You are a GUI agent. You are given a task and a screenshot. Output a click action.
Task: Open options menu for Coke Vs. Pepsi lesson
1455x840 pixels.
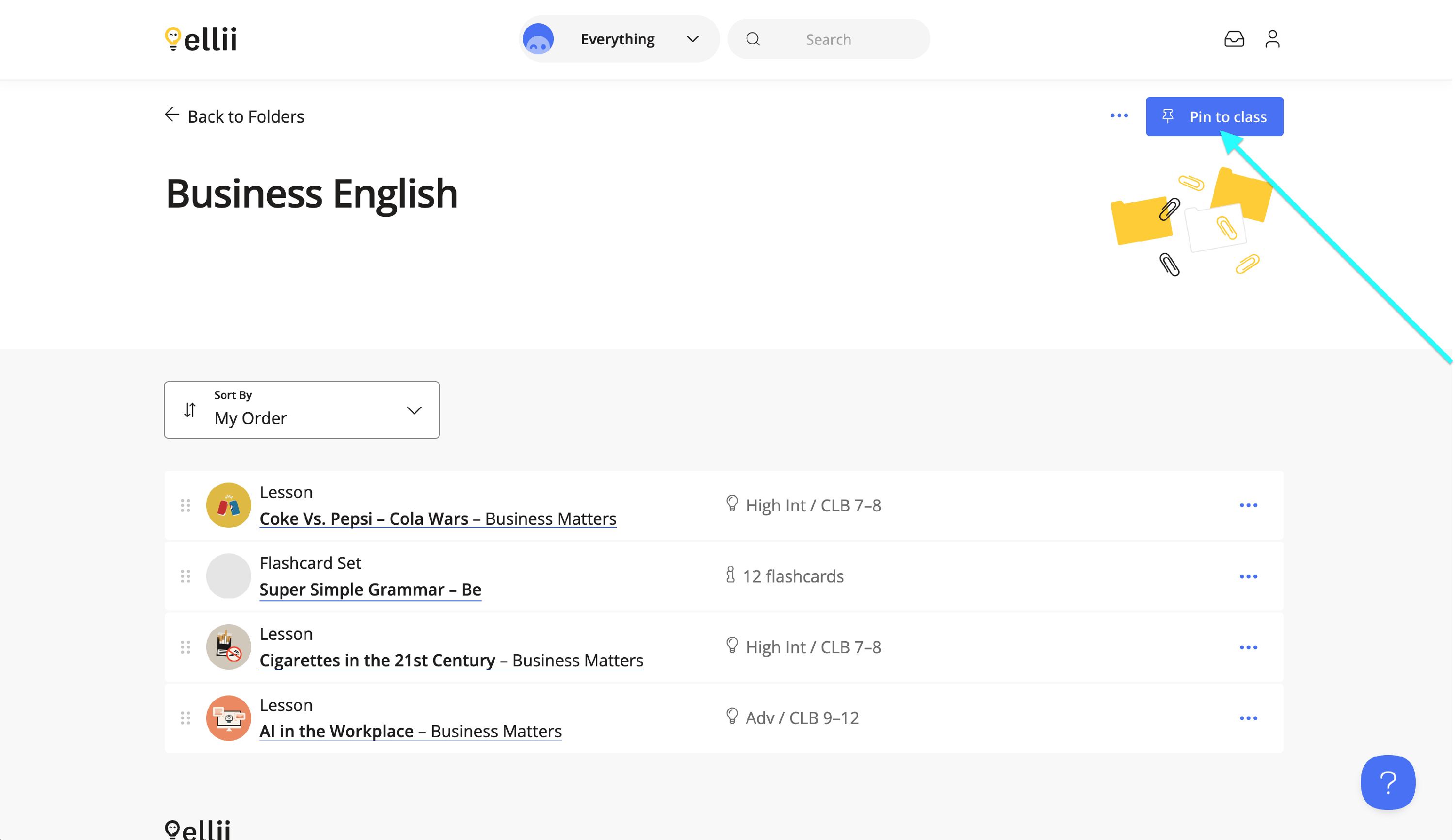(x=1248, y=505)
